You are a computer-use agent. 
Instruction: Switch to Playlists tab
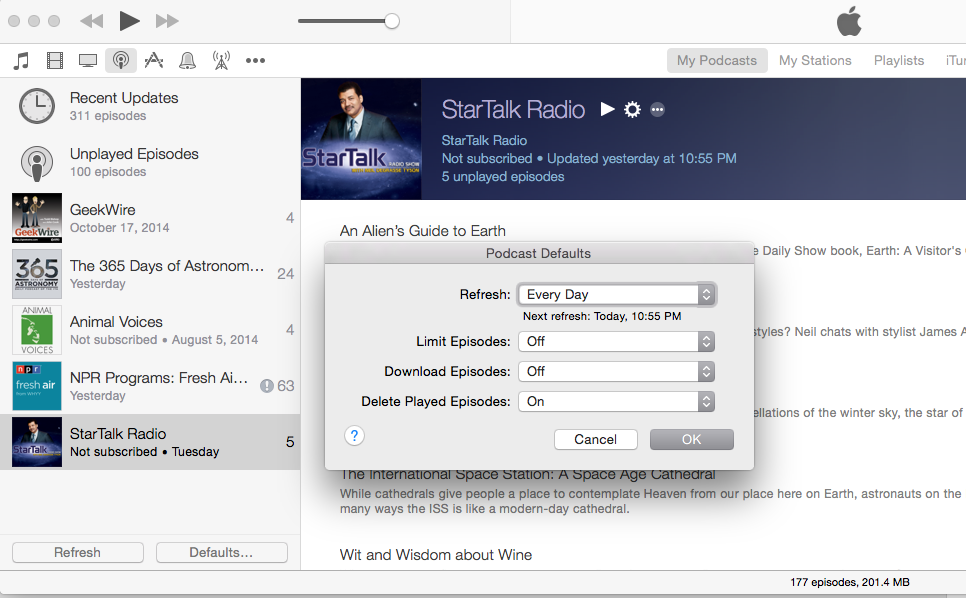point(899,60)
